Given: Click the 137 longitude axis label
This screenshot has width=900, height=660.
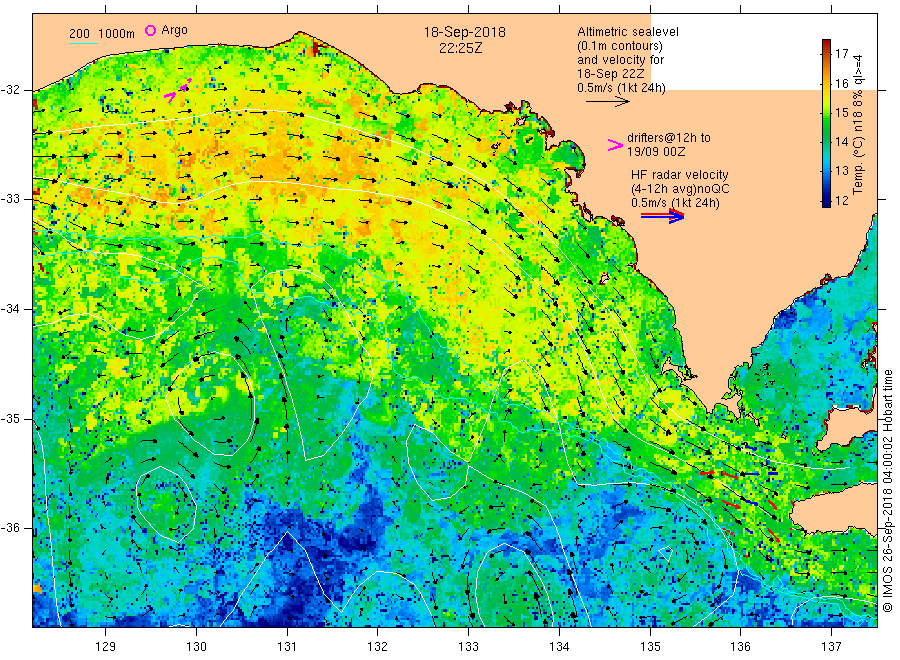Looking at the screenshot, I should [831, 647].
